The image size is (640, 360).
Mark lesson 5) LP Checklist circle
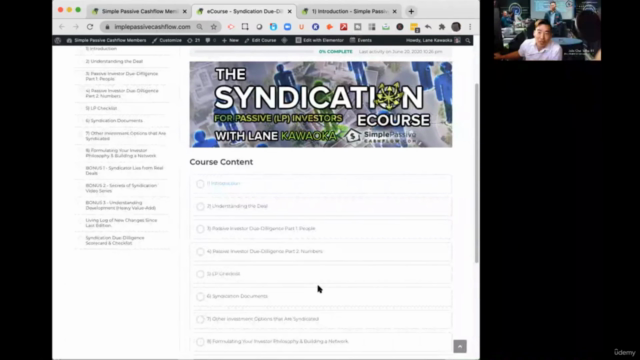(200, 274)
